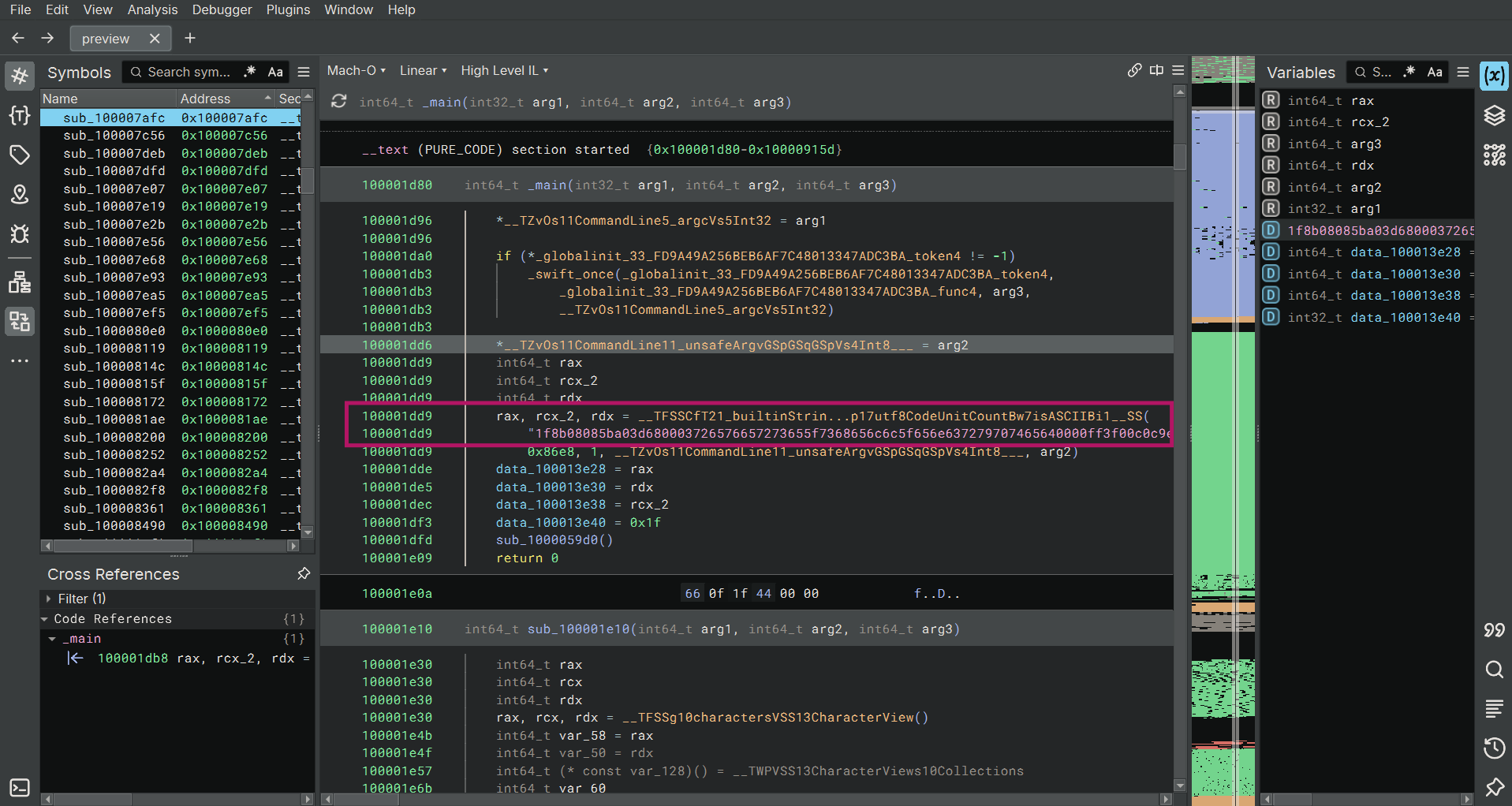
Task: Expand the Filter (1) section
Action: 49,599
